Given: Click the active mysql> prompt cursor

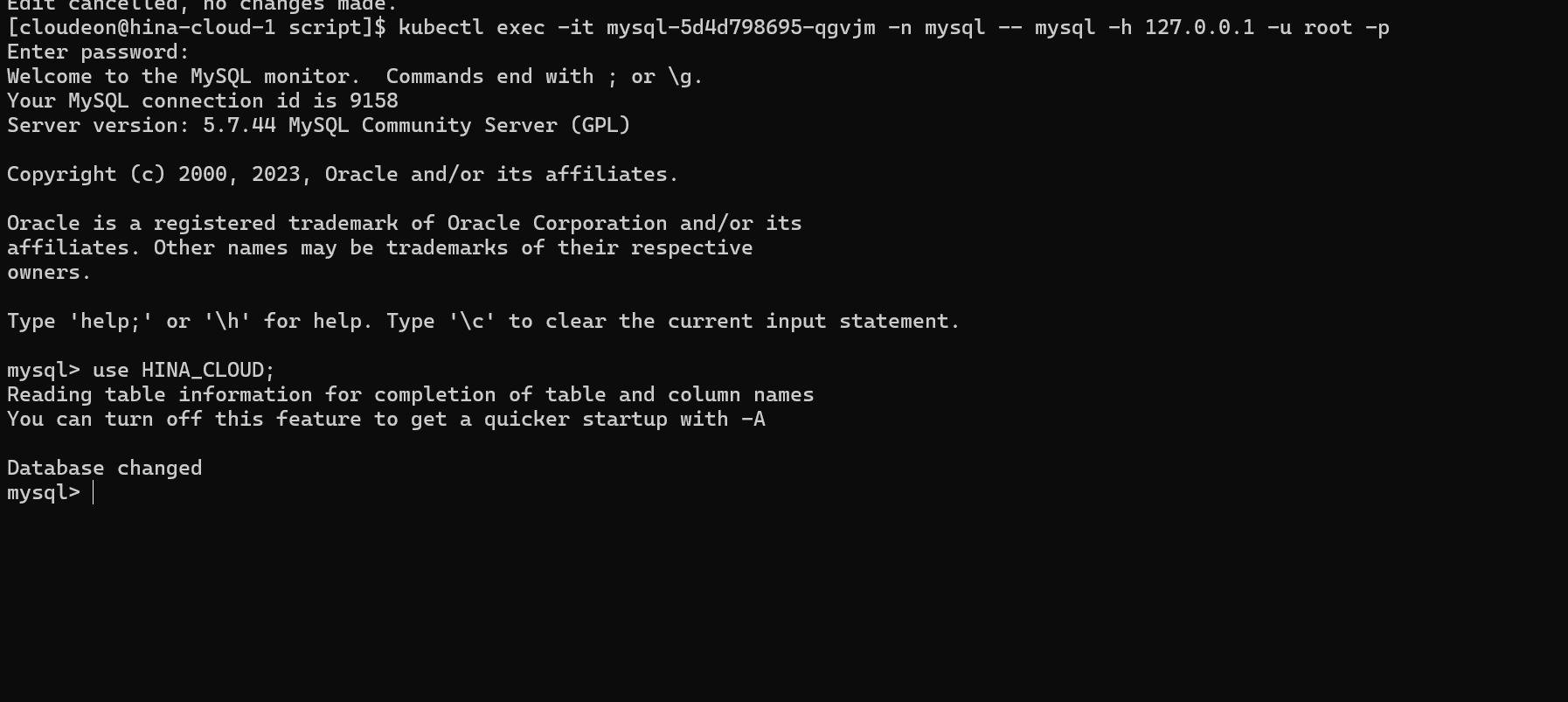Looking at the screenshot, I should pos(93,493).
